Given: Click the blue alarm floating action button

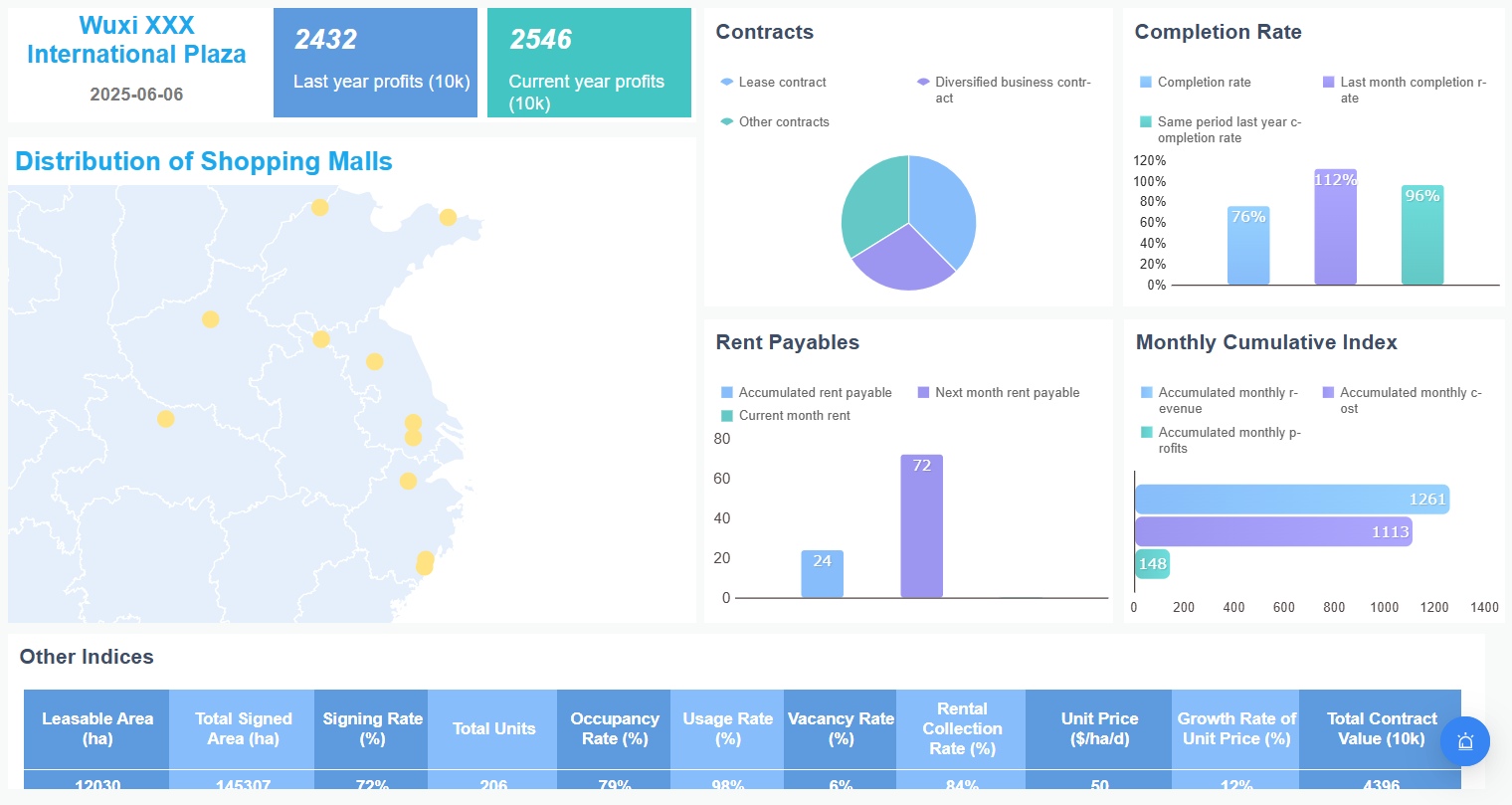Looking at the screenshot, I should pos(1464,741).
